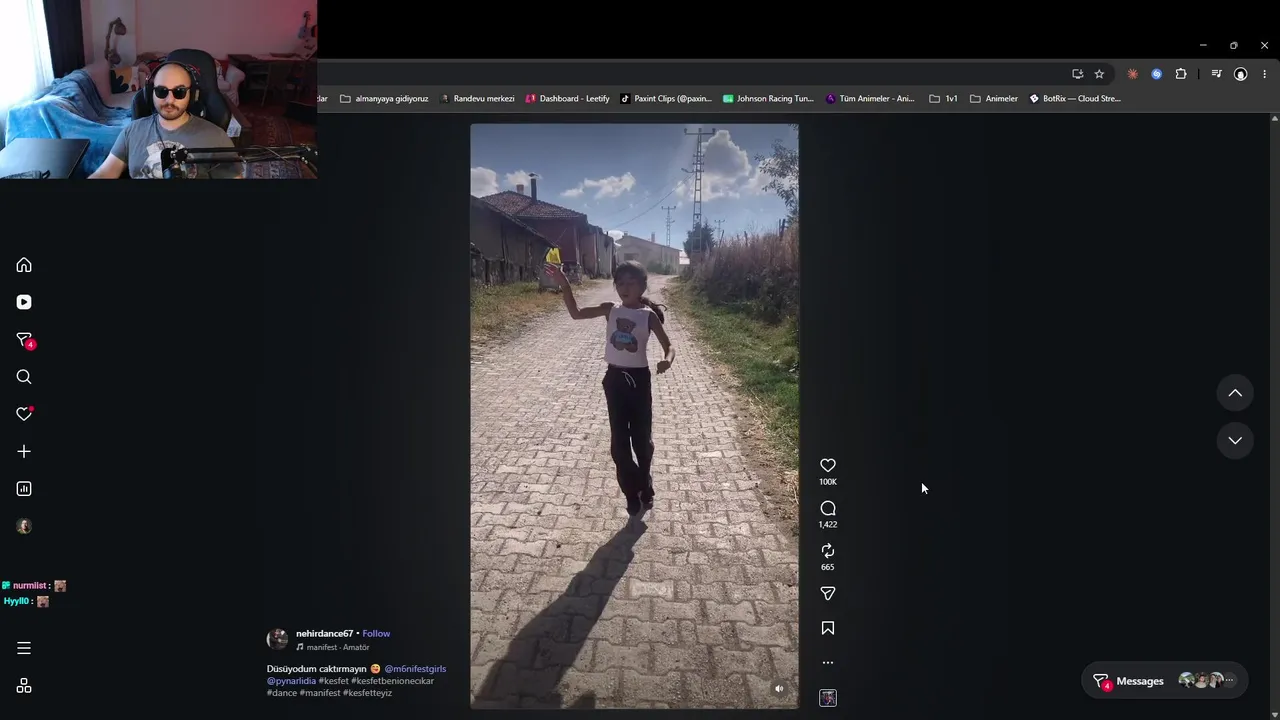
Task: Go to Instagram Home from sidebar
Action: click(24, 265)
